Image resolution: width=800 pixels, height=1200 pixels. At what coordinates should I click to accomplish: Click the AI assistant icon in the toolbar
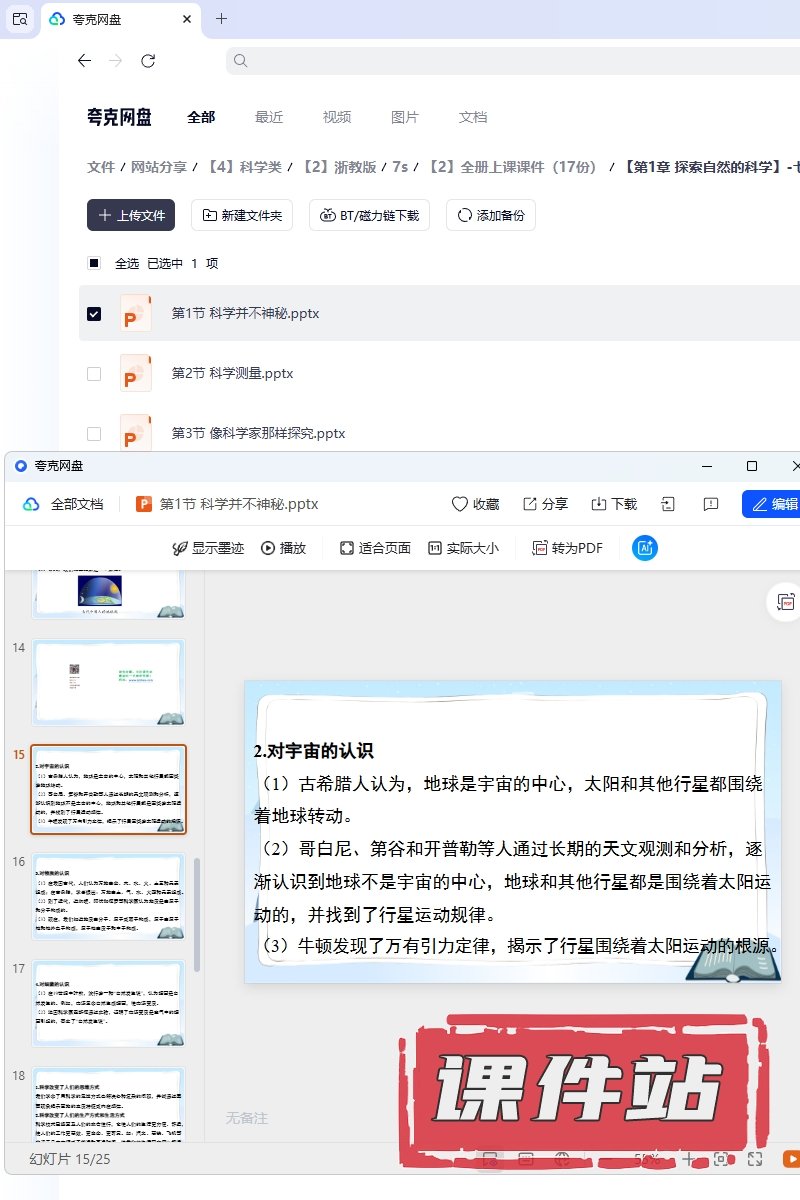coord(645,548)
